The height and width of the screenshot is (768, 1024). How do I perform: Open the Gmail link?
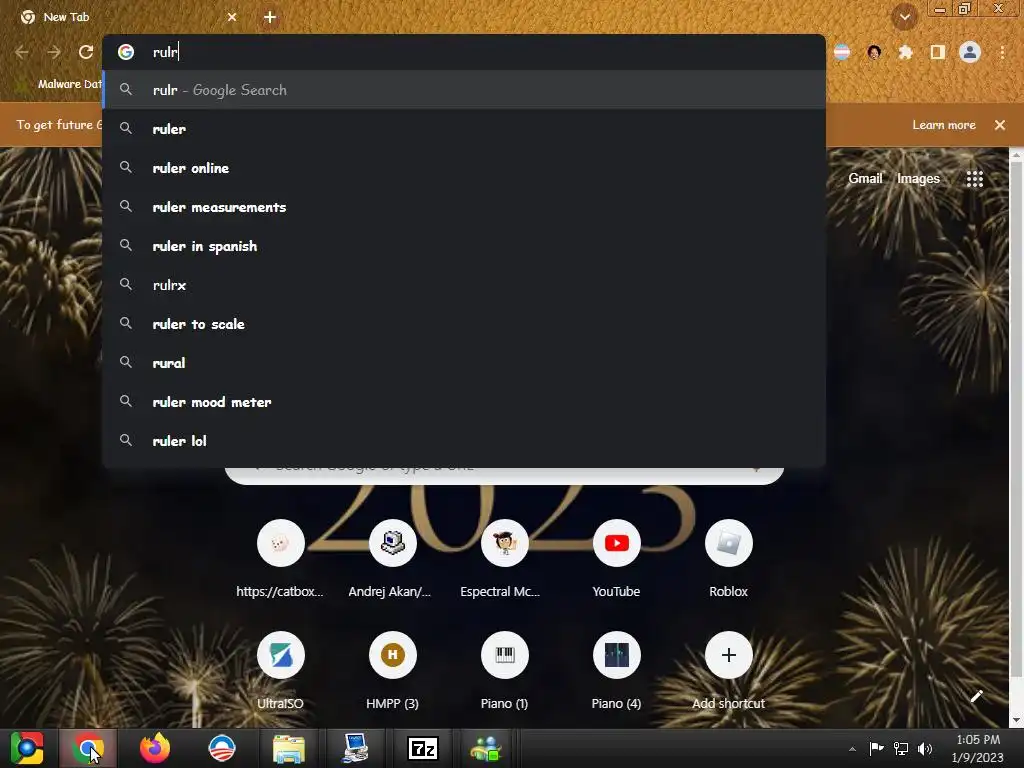pyautogui.click(x=865, y=178)
